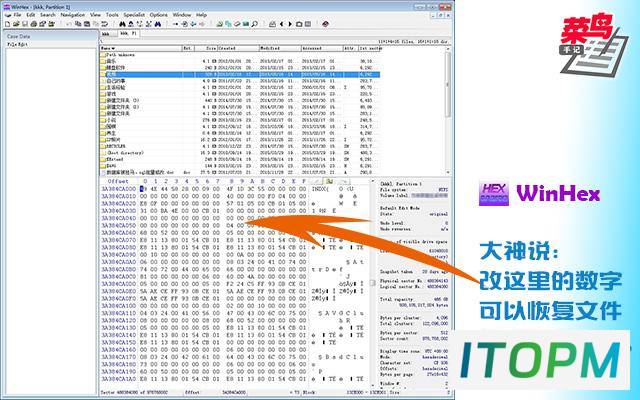
Task: Open the Help menu
Action: [x=201, y=15]
